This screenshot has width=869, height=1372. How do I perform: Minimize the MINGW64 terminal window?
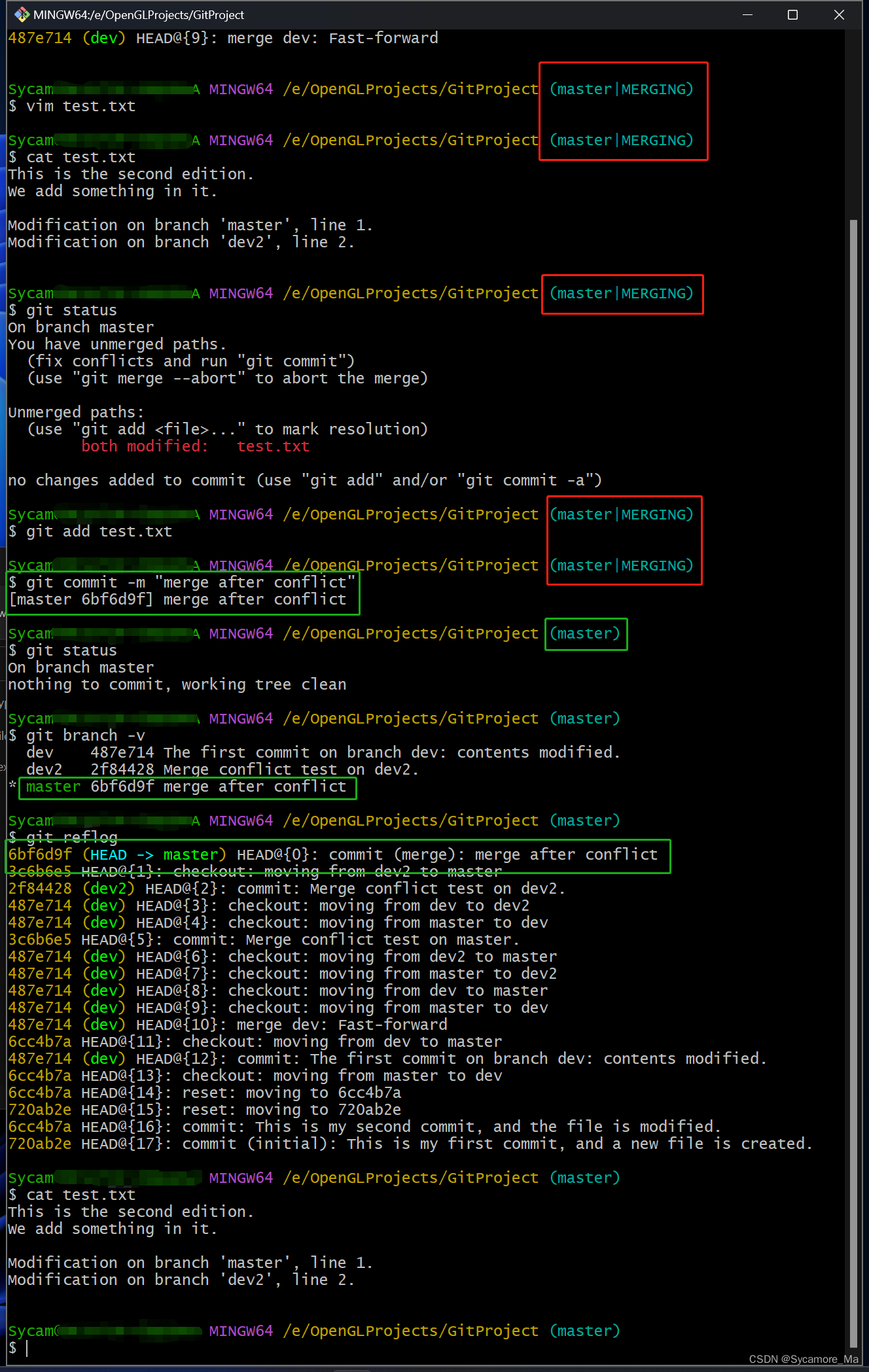point(747,14)
